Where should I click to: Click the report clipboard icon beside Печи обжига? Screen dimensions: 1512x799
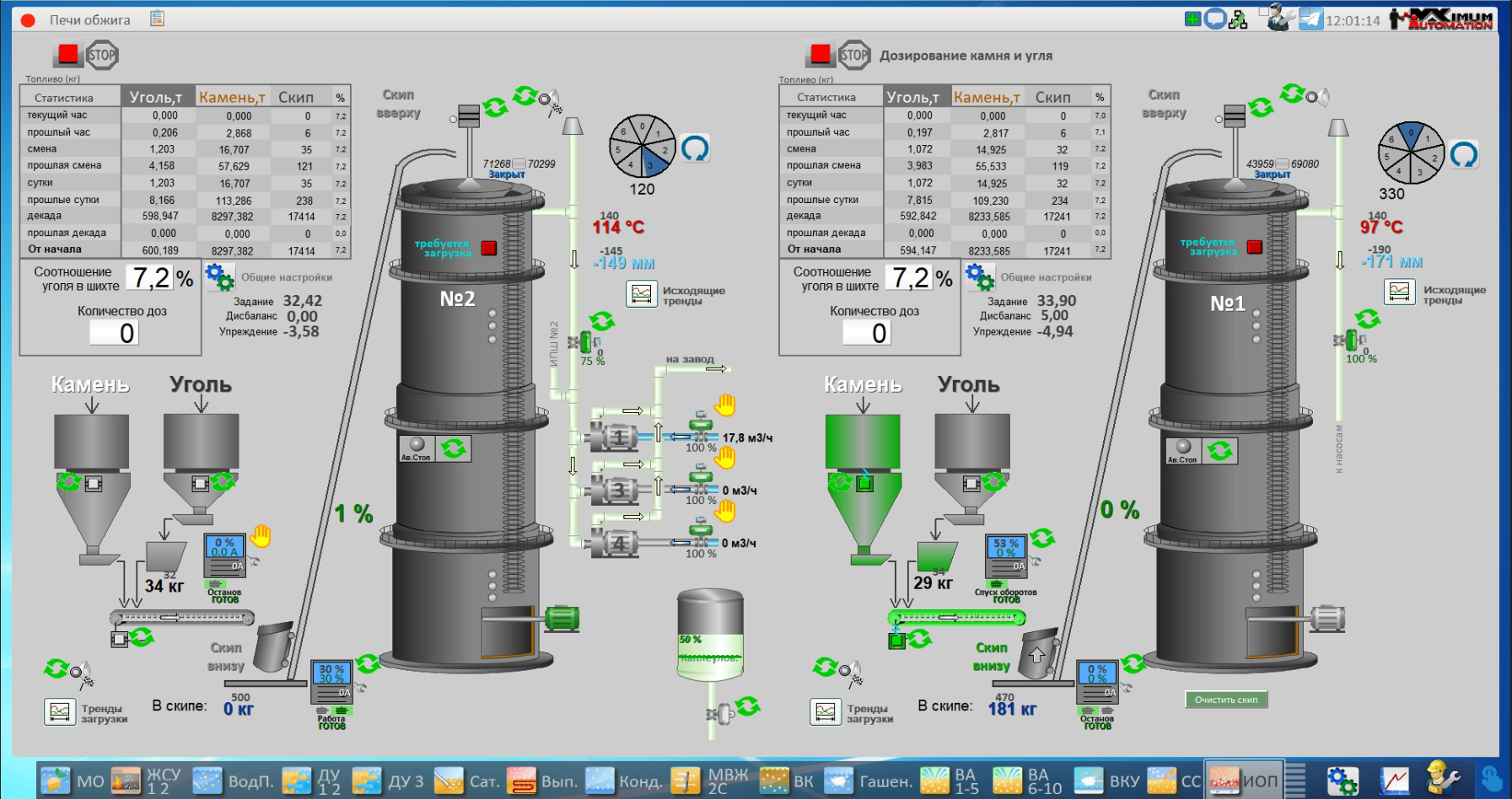pos(157,19)
